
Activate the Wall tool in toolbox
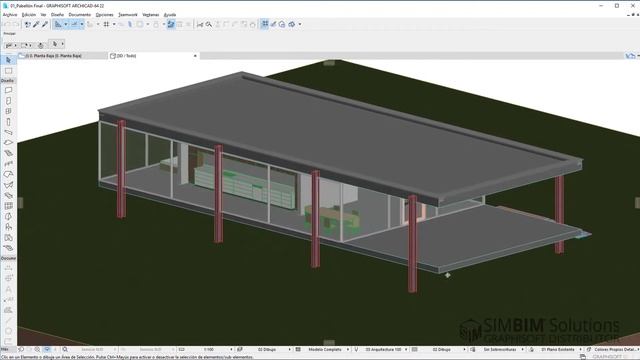coord(8,90)
